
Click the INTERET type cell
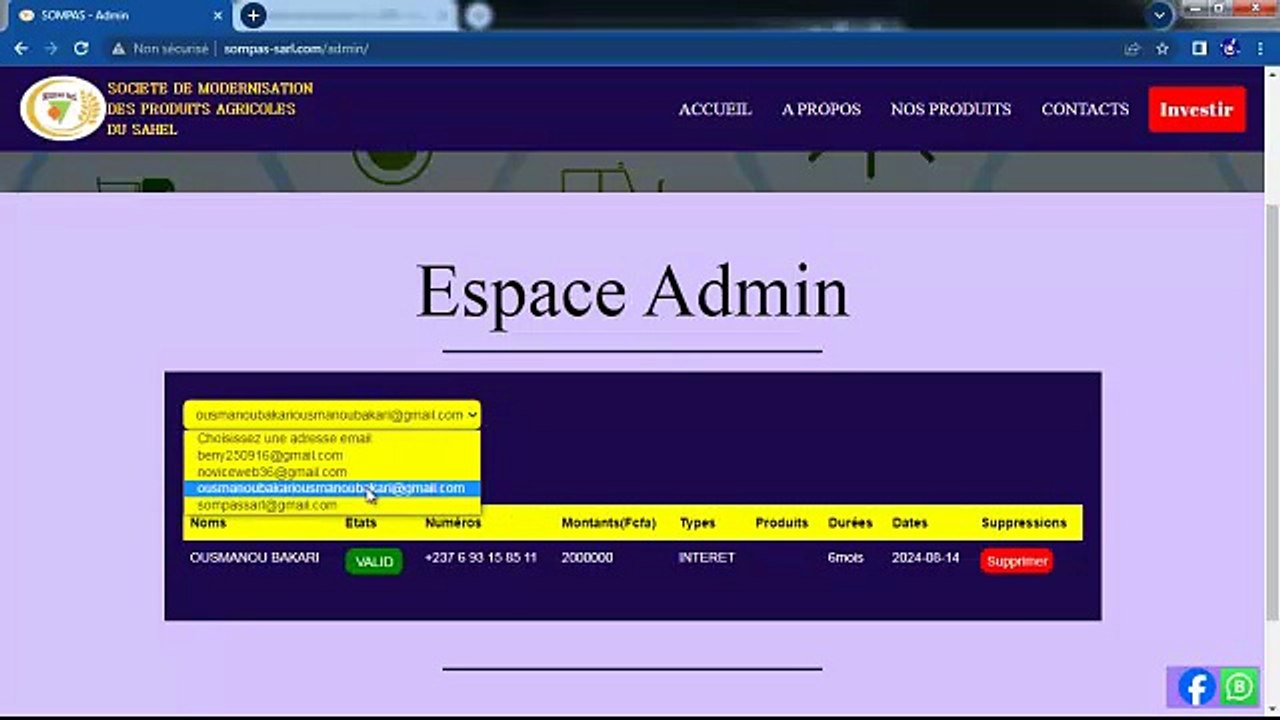(706, 557)
